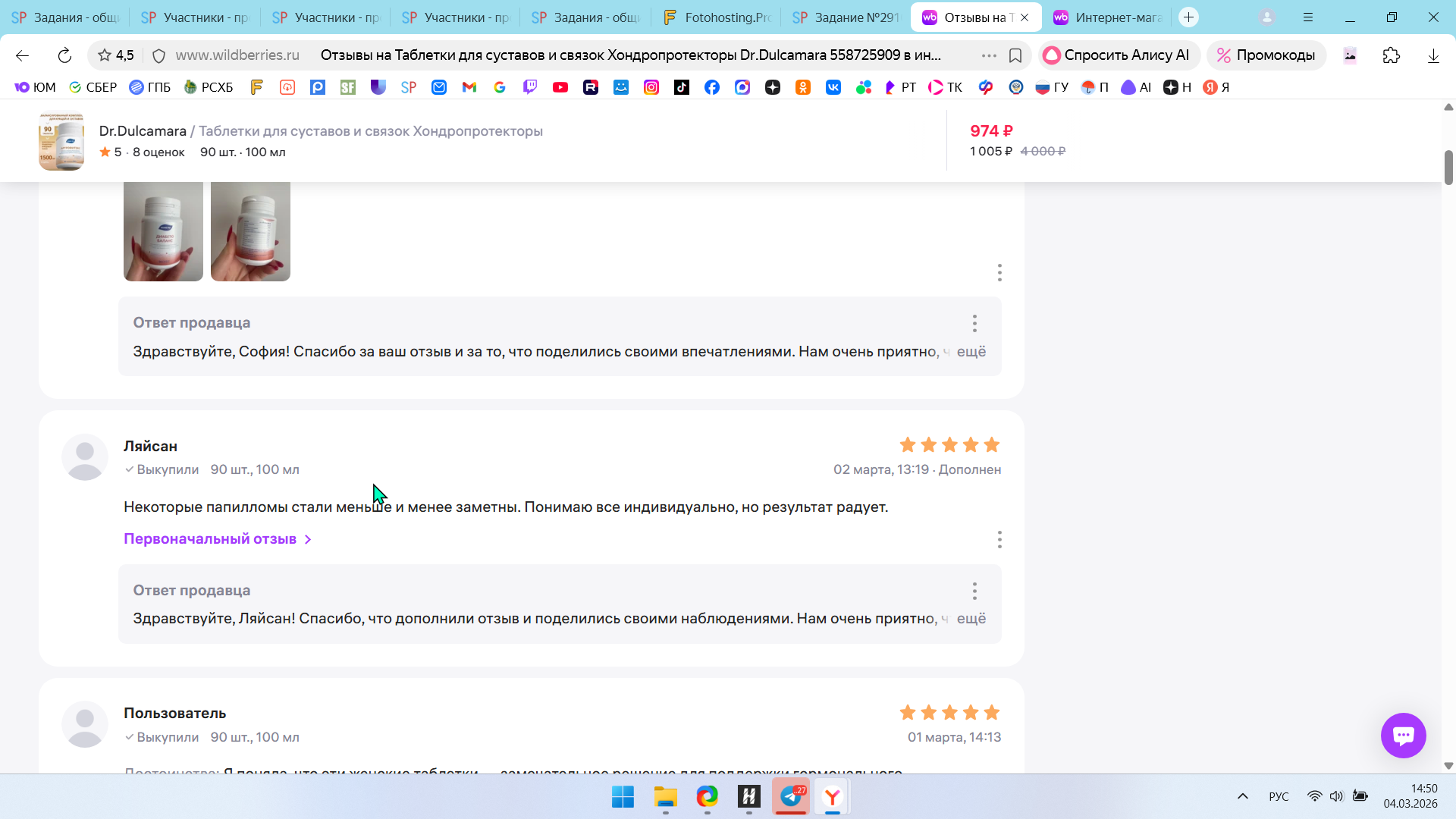Open the YouTube bookmark icon
This screenshot has width=1456, height=819.
(560, 87)
